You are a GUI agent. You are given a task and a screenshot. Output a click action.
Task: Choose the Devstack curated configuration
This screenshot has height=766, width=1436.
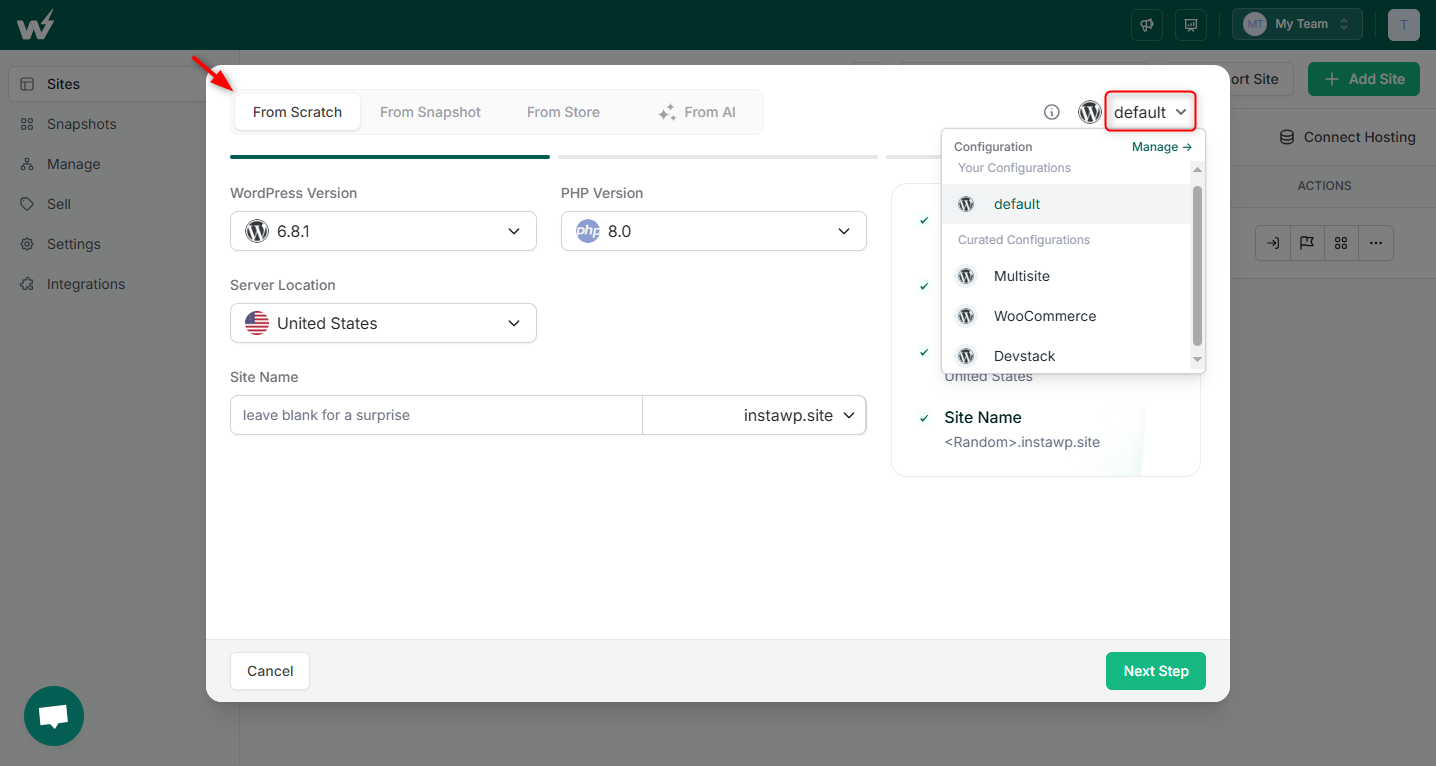pos(1067,356)
